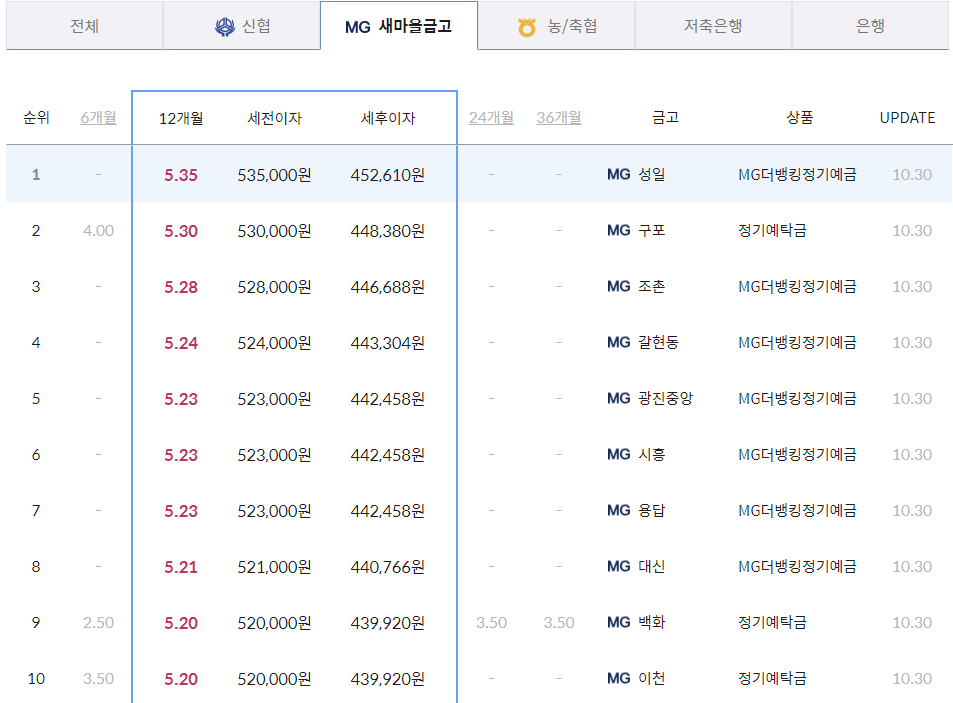Select the MG 광진중앙 row name

coord(650,398)
